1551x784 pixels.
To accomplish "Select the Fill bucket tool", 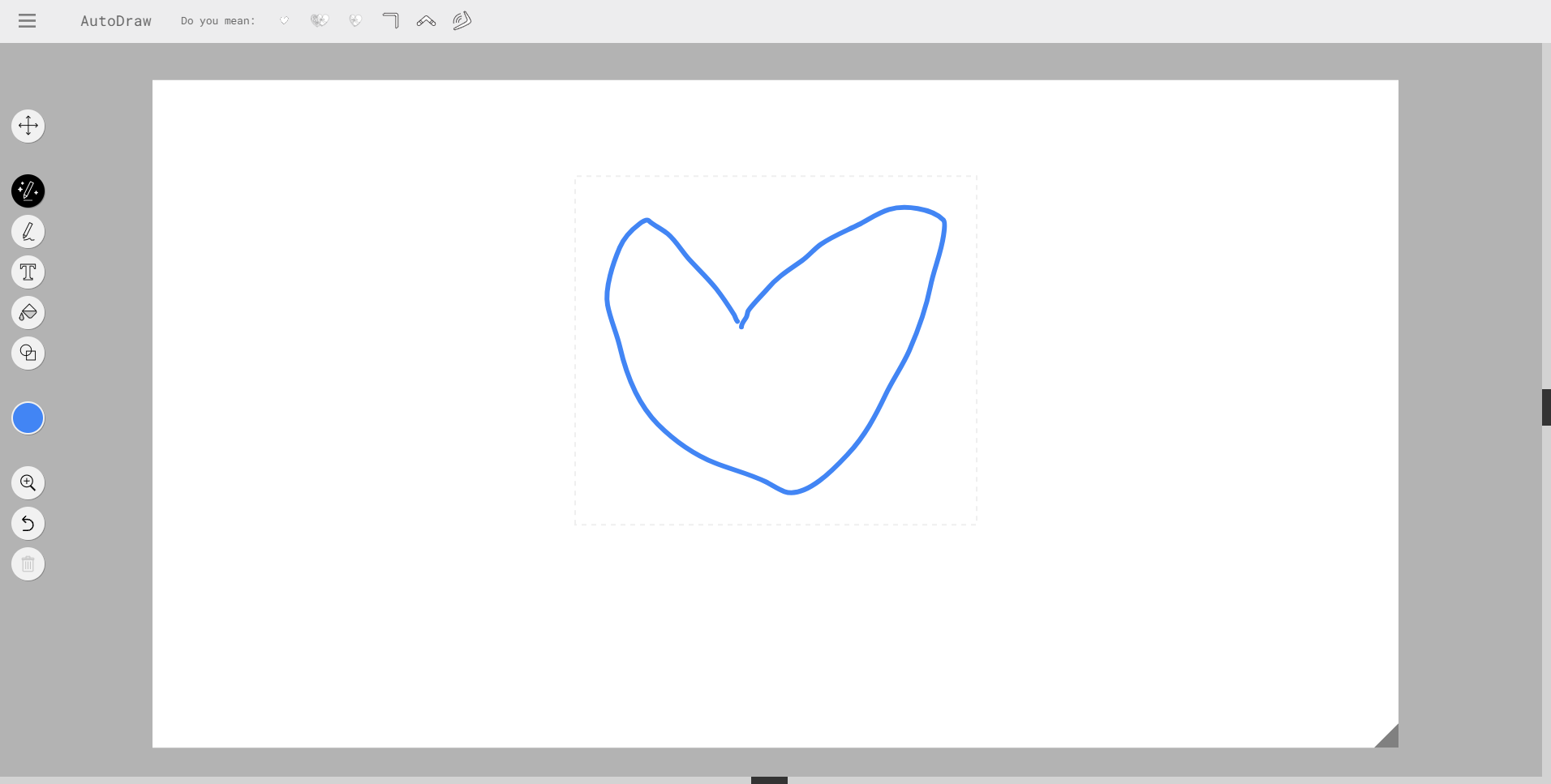I will click(28, 312).
